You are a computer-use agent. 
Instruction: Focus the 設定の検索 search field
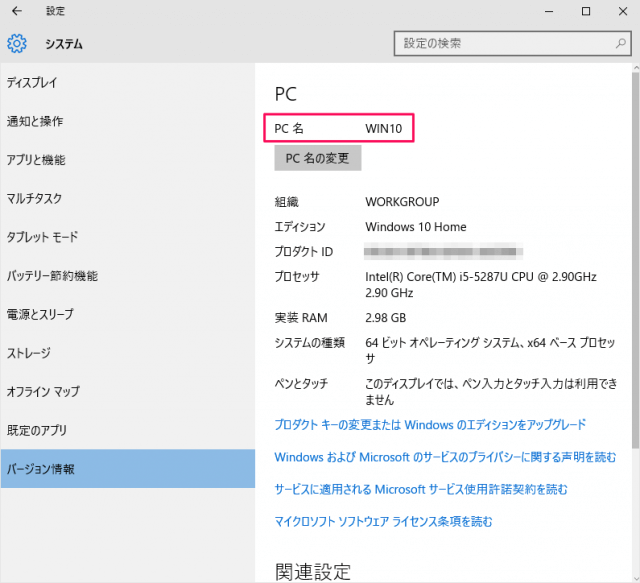pos(512,43)
